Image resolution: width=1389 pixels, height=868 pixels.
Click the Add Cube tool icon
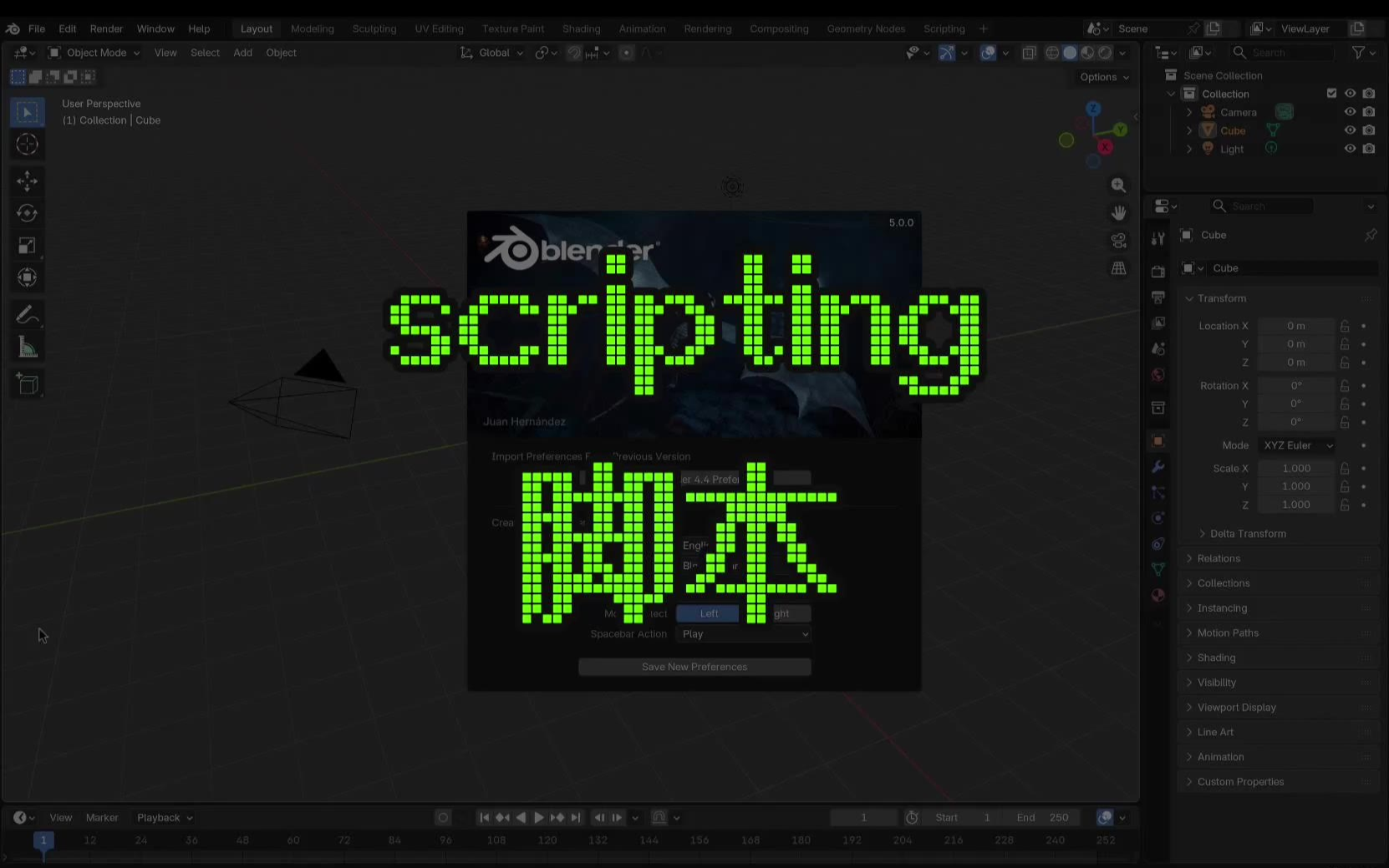pos(27,384)
